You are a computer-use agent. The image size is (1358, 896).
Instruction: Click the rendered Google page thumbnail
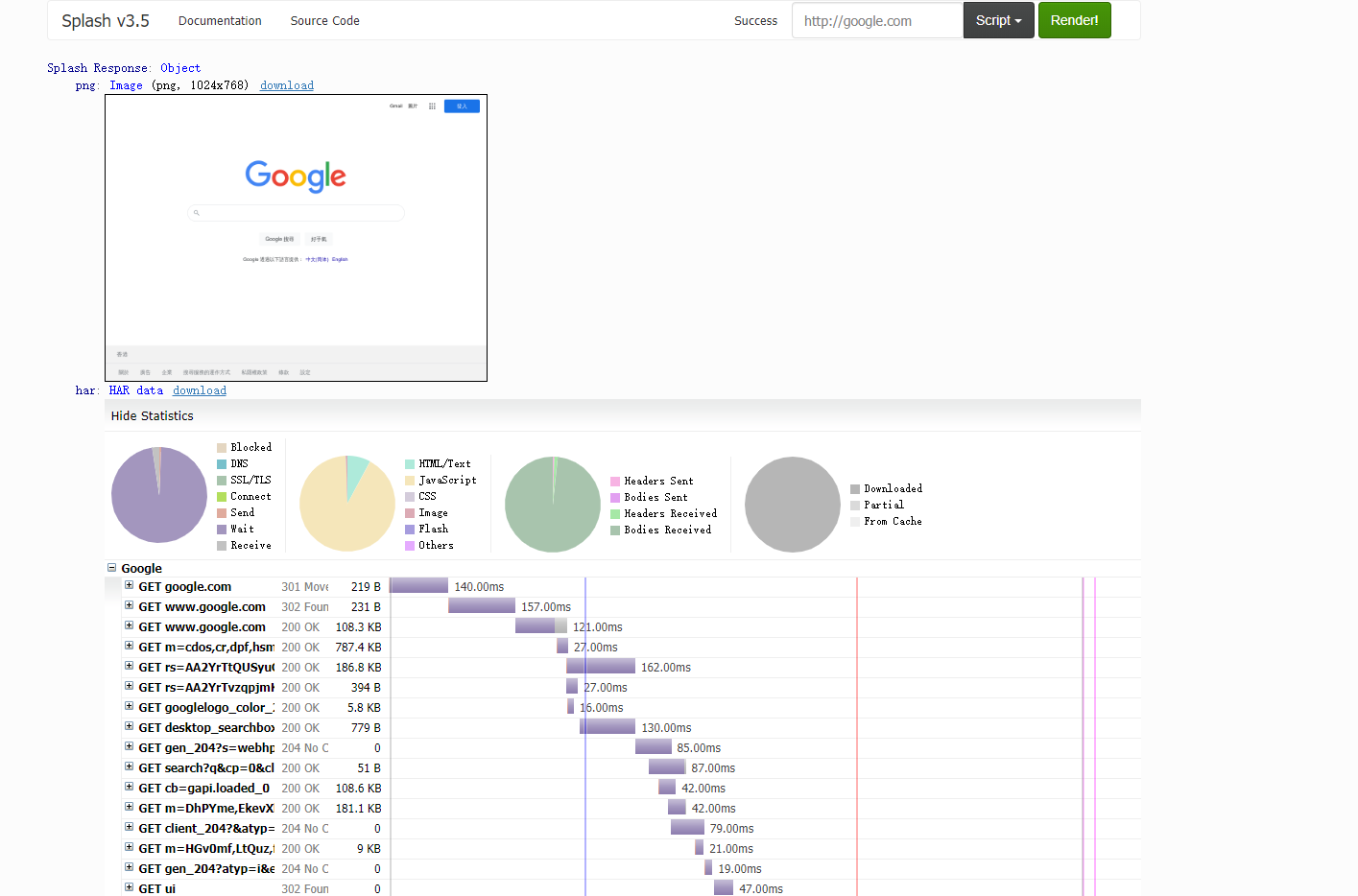pyautogui.click(x=296, y=238)
